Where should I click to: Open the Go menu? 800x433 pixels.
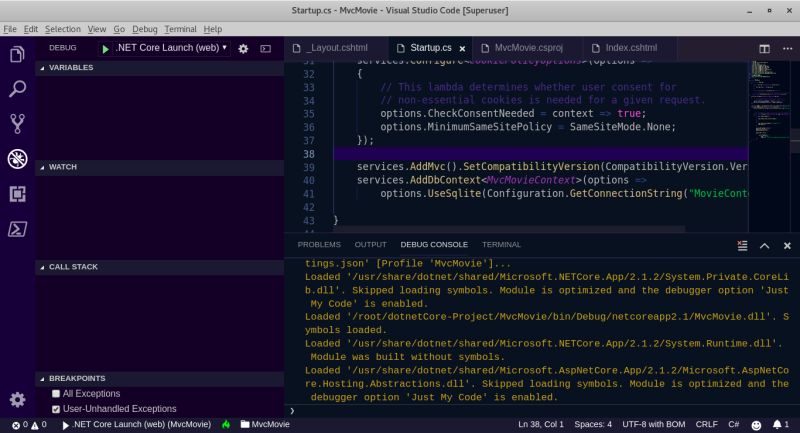(x=119, y=29)
